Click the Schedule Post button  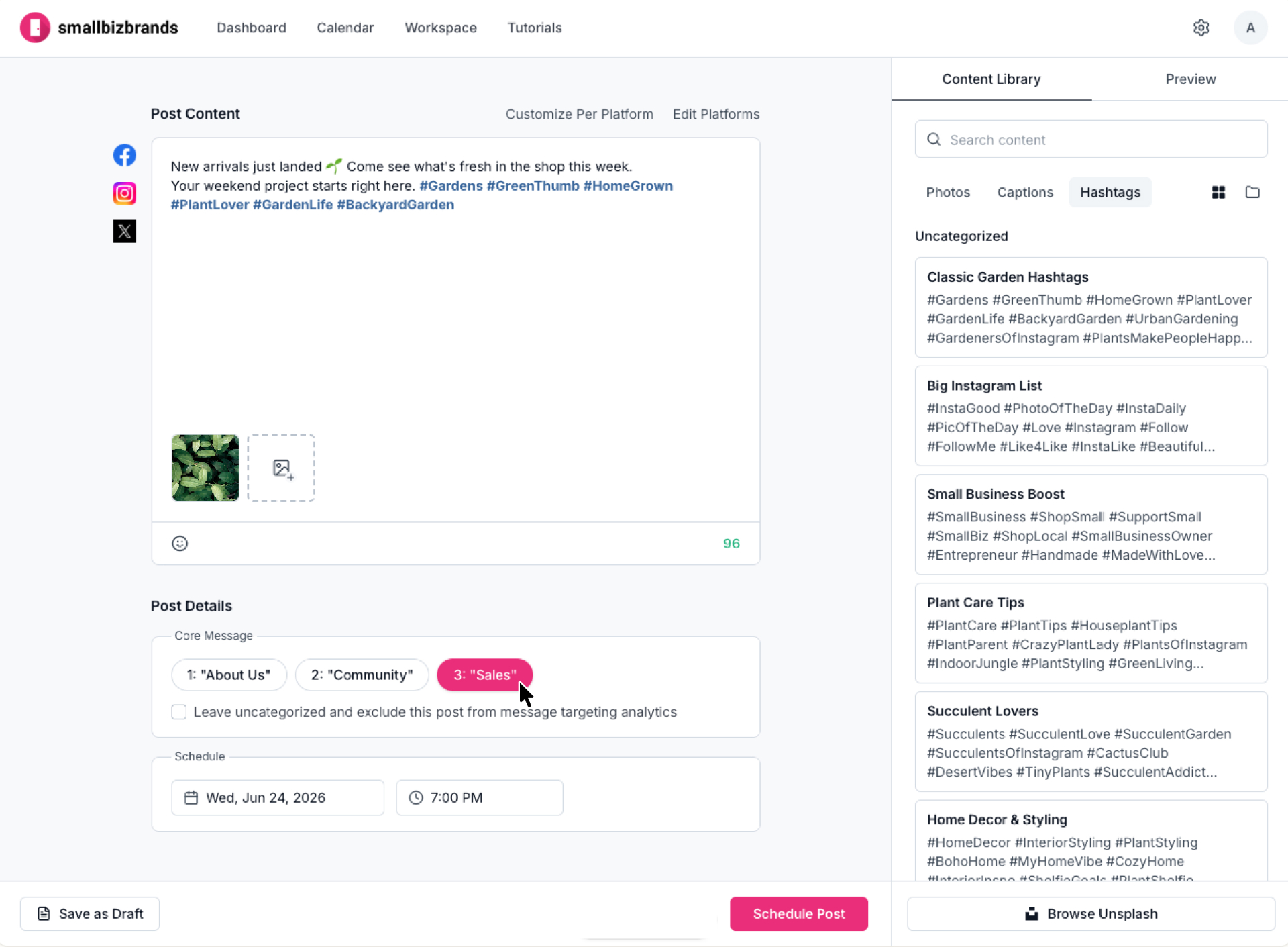point(798,913)
